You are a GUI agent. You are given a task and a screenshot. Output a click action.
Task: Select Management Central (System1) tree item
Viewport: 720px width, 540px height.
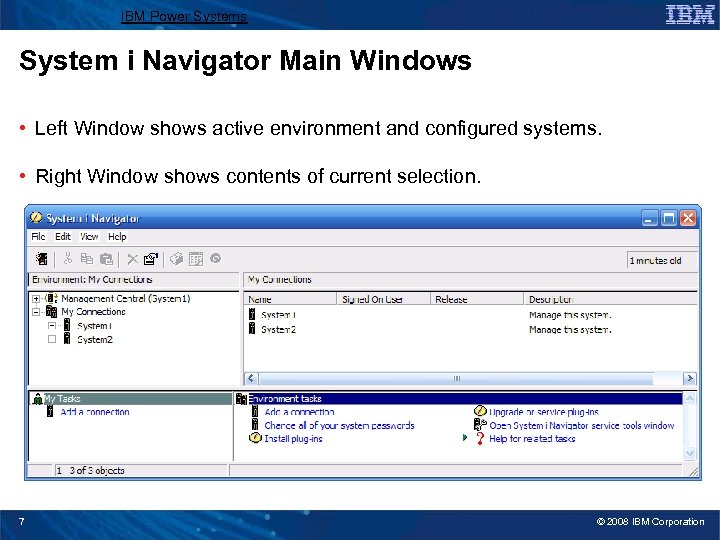pos(126,299)
